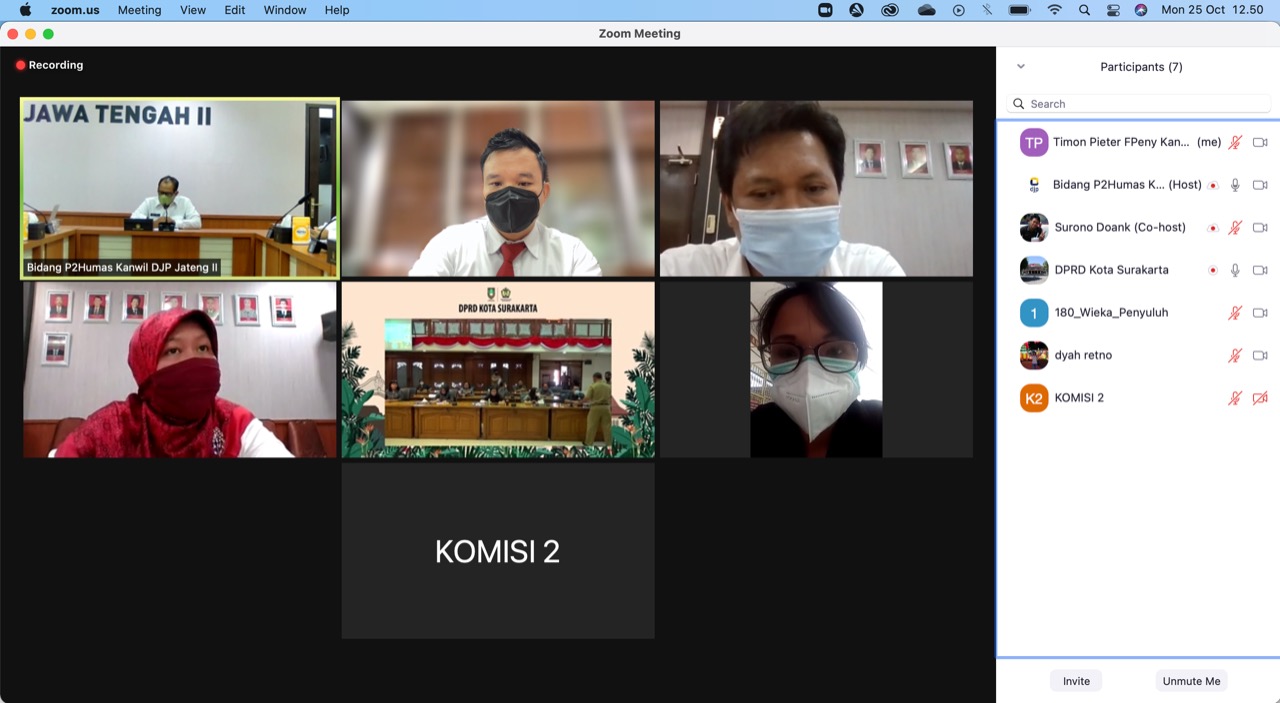This screenshot has width=1280, height=703.
Task: Open the View menu
Action: click(193, 10)
